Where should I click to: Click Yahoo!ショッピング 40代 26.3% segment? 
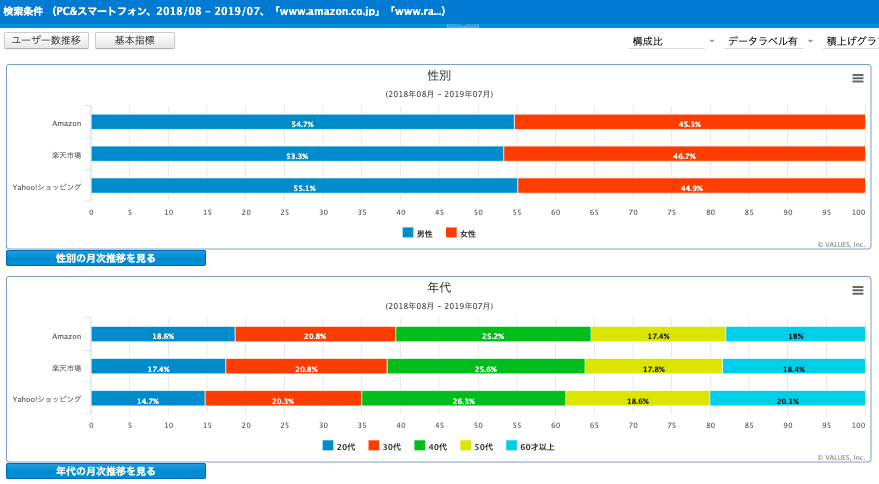pyautogui.click(x=464, y=399)
